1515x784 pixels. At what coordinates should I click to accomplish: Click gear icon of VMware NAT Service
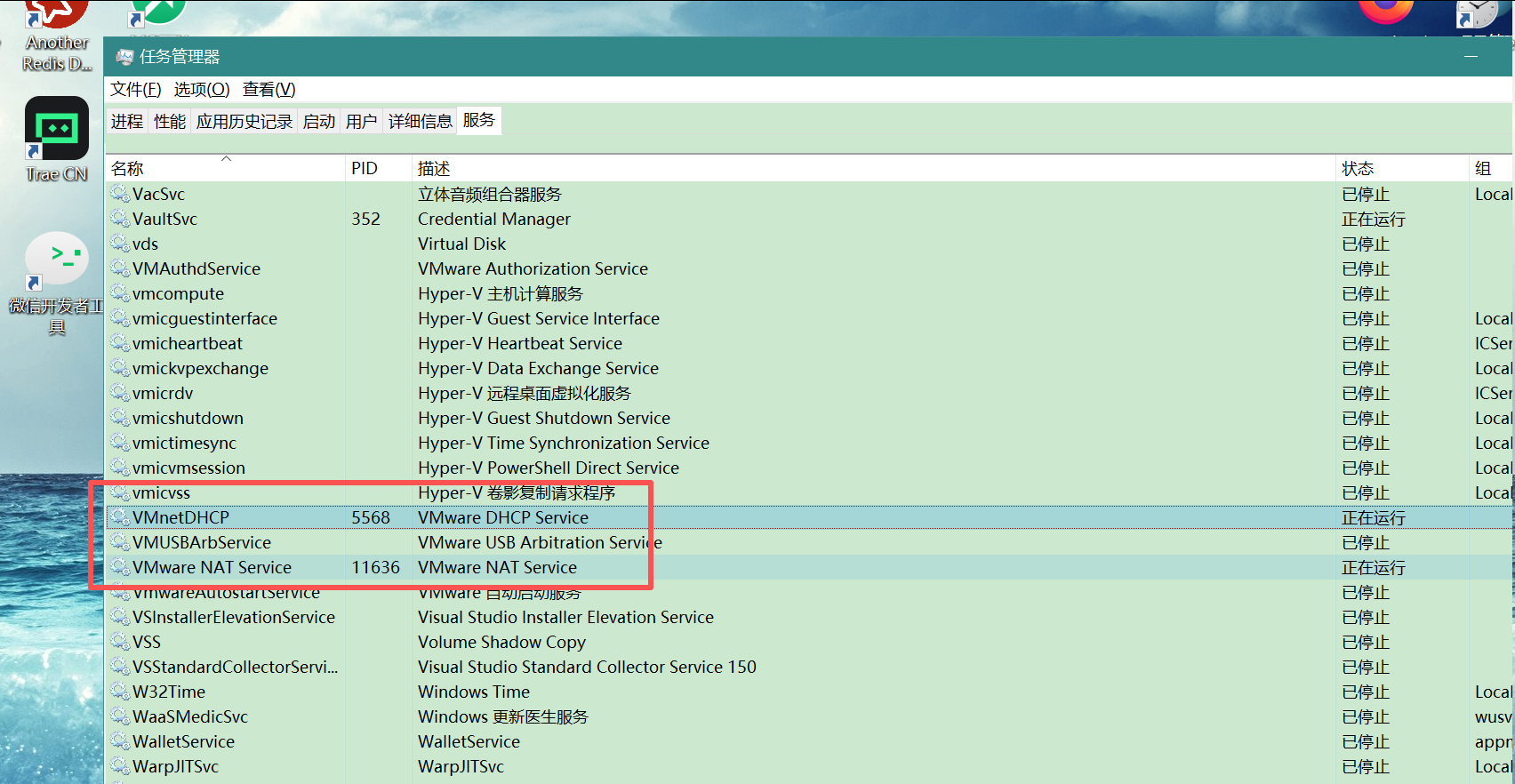pos(120,567)
